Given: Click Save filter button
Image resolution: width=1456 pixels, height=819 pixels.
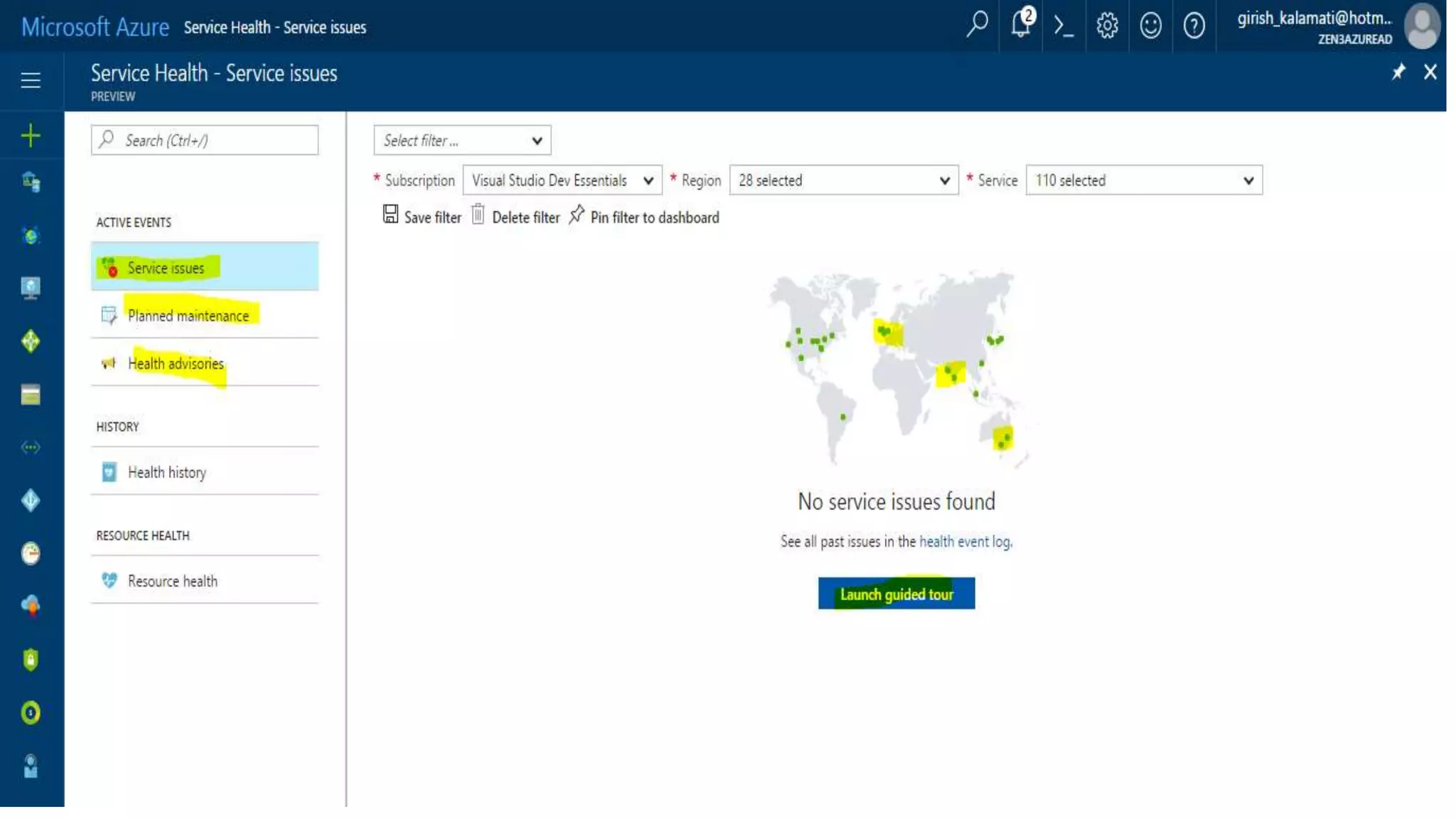Looking at the screenshot, I should [x=422, y=217].
